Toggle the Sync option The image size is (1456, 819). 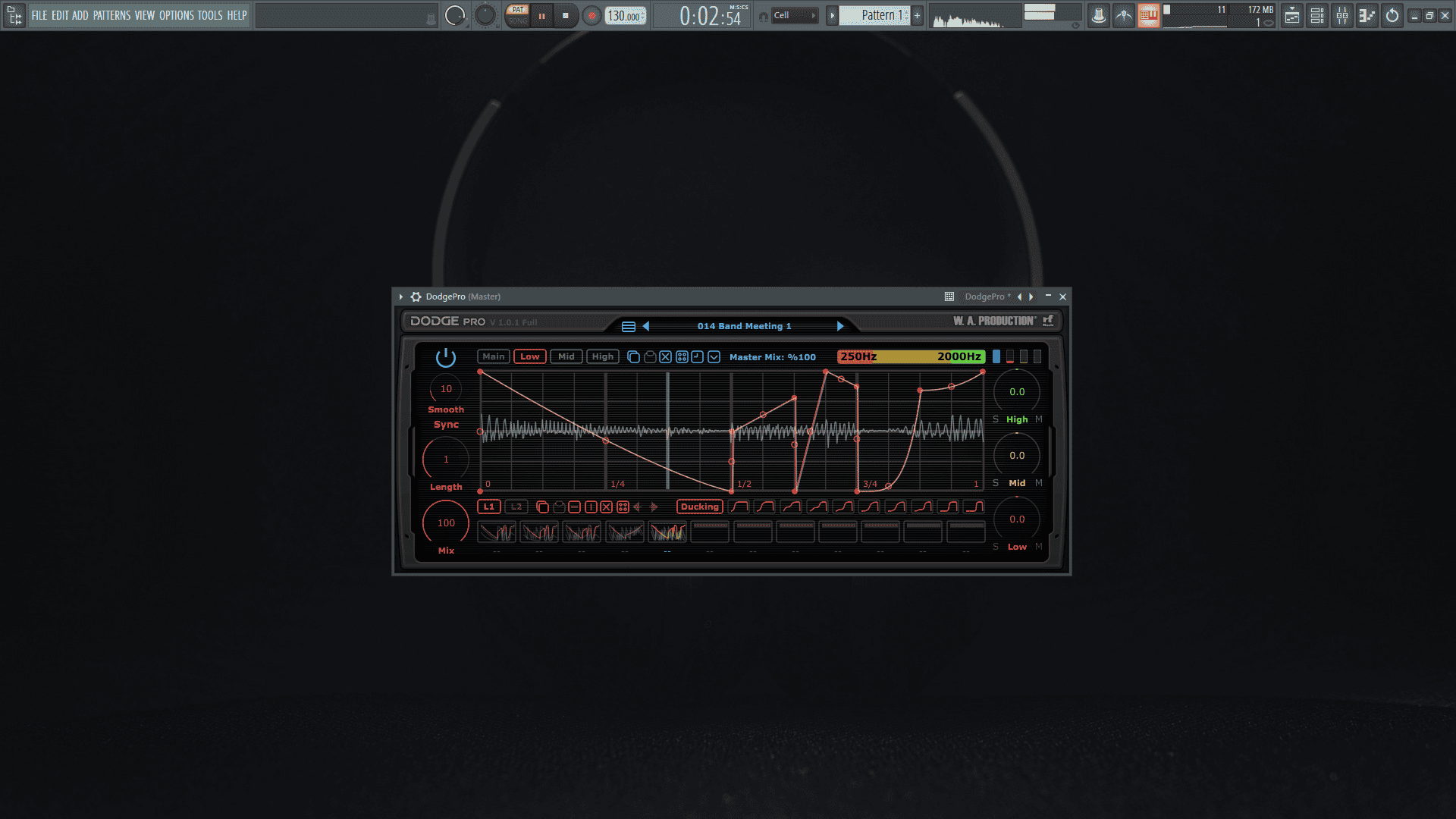click(446, 425)
